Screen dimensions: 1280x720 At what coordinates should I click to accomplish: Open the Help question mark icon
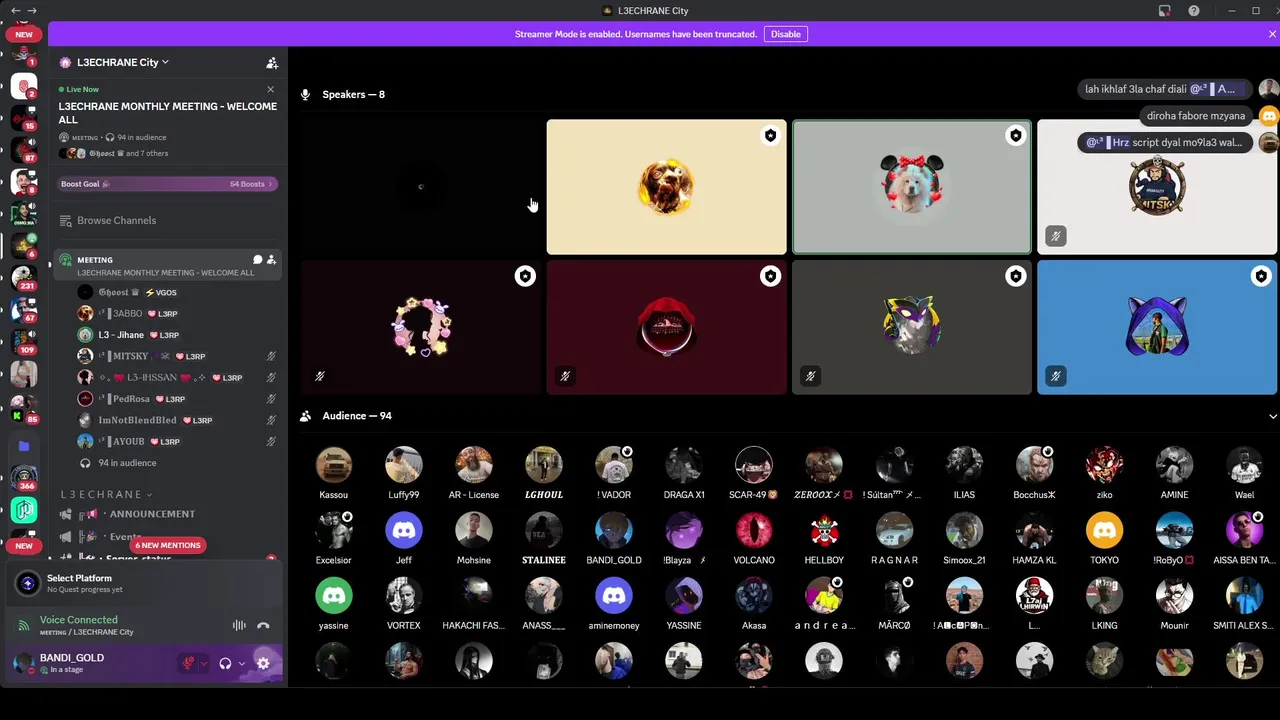(1194, 11)
